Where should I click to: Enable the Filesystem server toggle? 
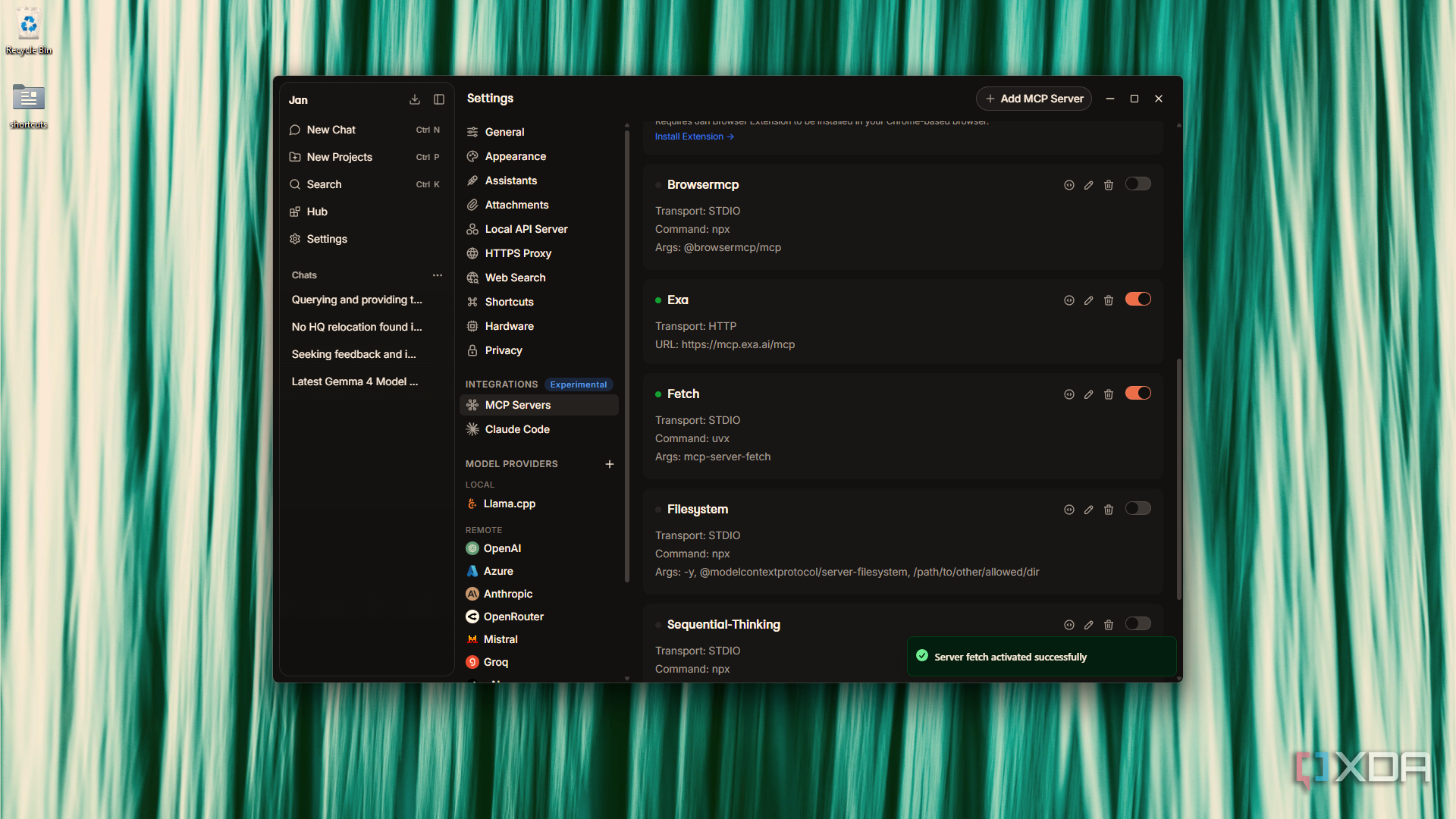pyautogui.click(x=1138, y=508)
